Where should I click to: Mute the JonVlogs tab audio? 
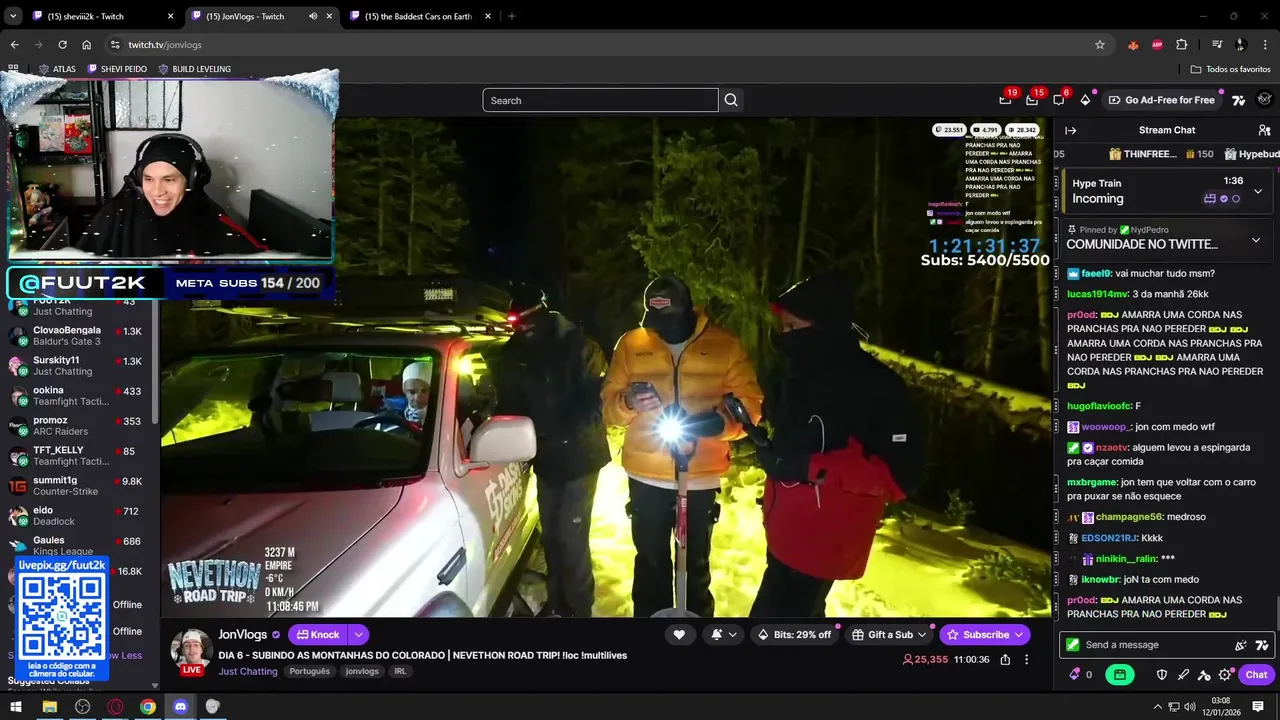313,16
